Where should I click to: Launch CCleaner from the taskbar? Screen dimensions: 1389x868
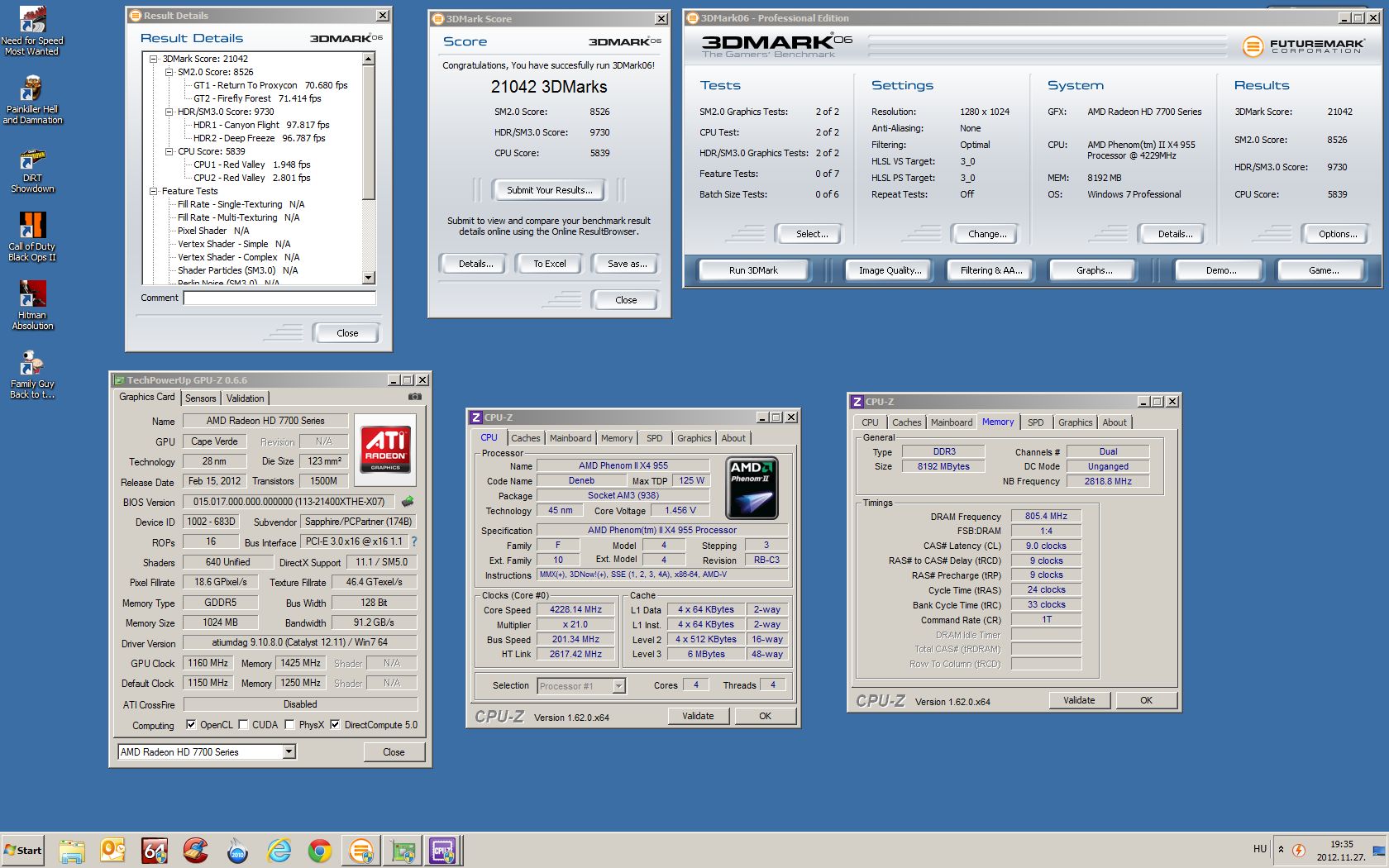pyautogui.click(x=196, y=850)
